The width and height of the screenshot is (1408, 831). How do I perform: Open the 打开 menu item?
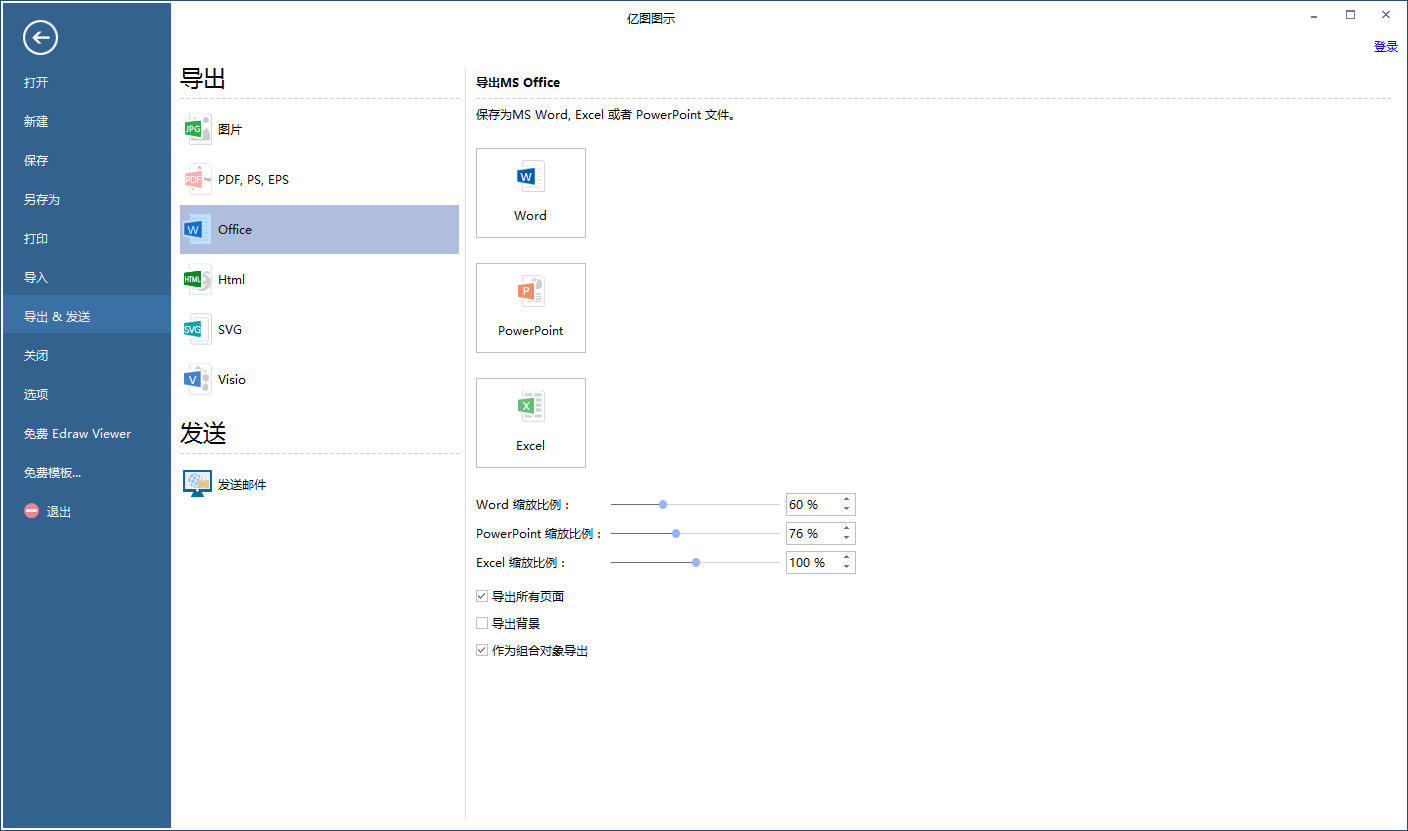tap(86, 82)
